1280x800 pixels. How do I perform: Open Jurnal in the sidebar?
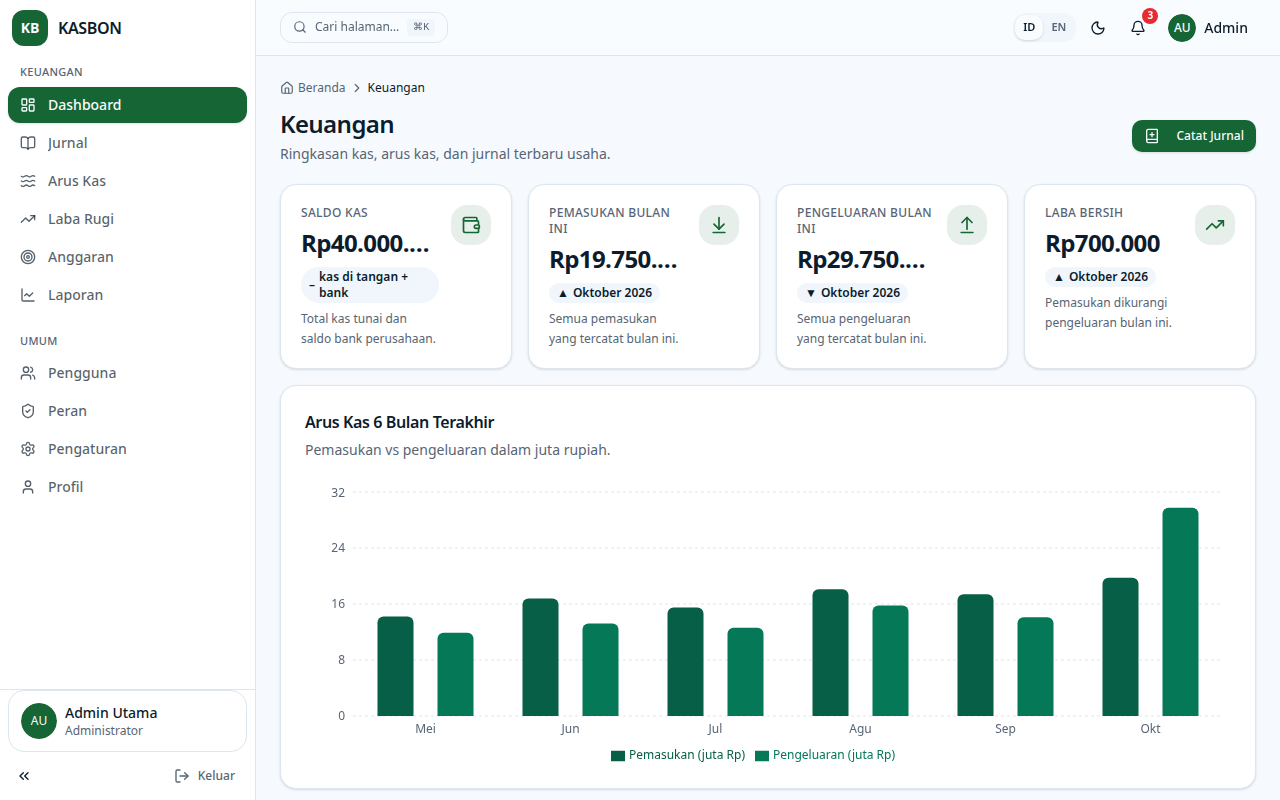(127, 143)
